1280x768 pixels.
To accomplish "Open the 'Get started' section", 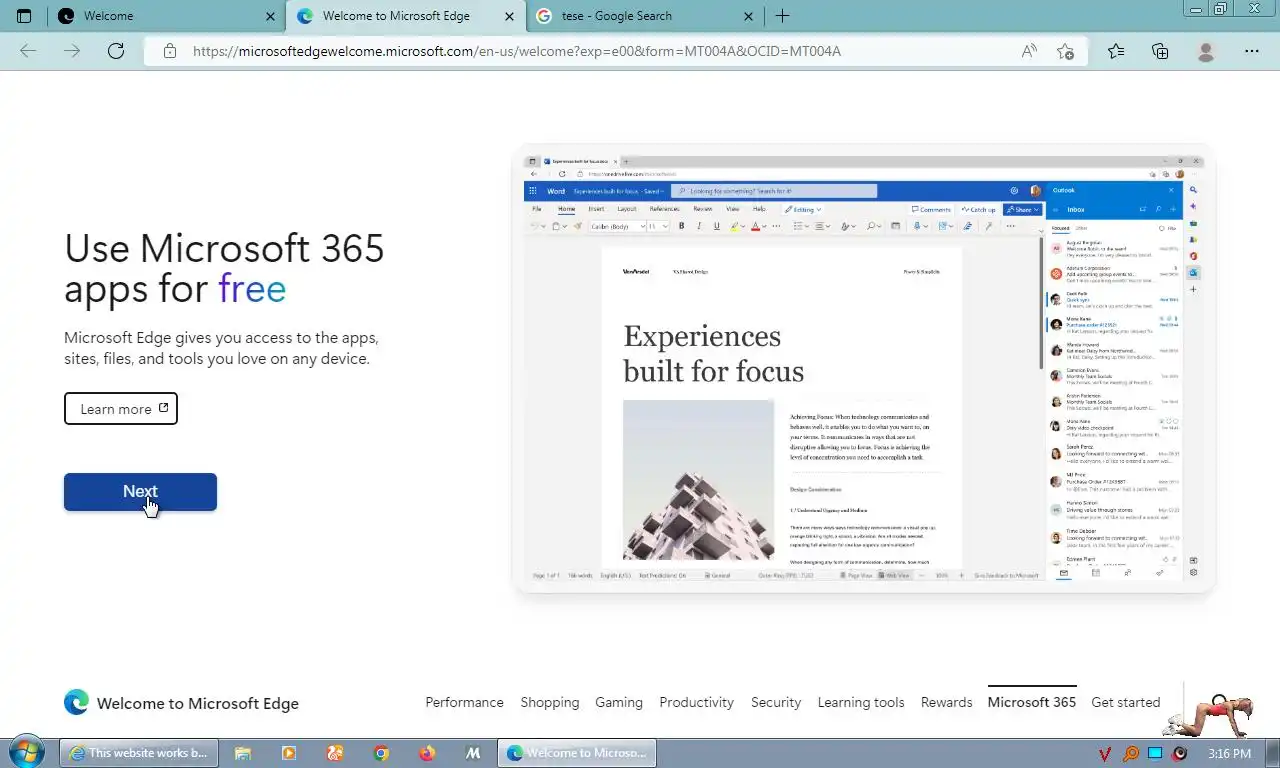I will pyautogui.click(x=1126, y=702).
